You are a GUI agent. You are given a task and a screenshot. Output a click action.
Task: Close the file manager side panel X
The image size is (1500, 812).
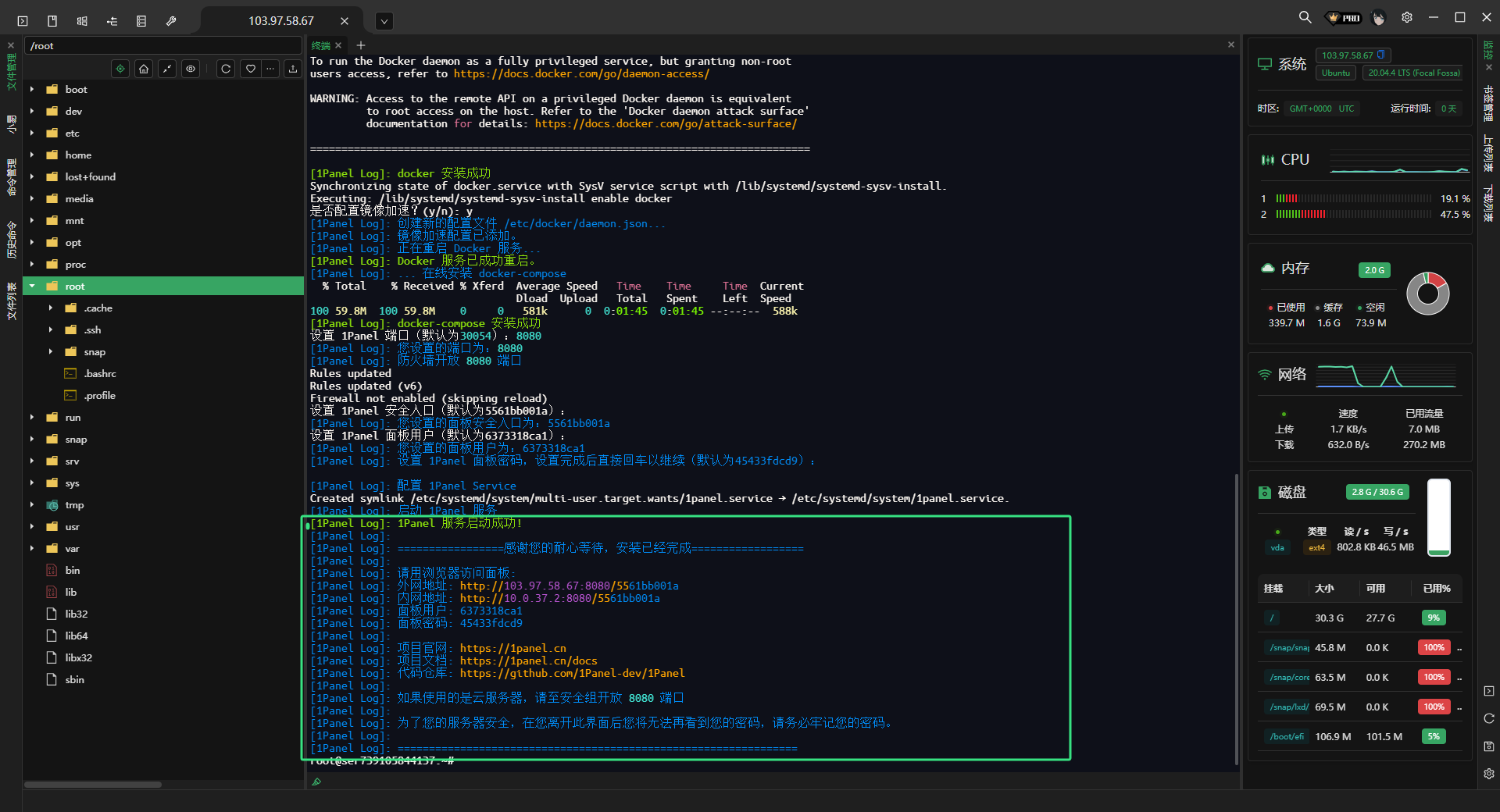11,45
